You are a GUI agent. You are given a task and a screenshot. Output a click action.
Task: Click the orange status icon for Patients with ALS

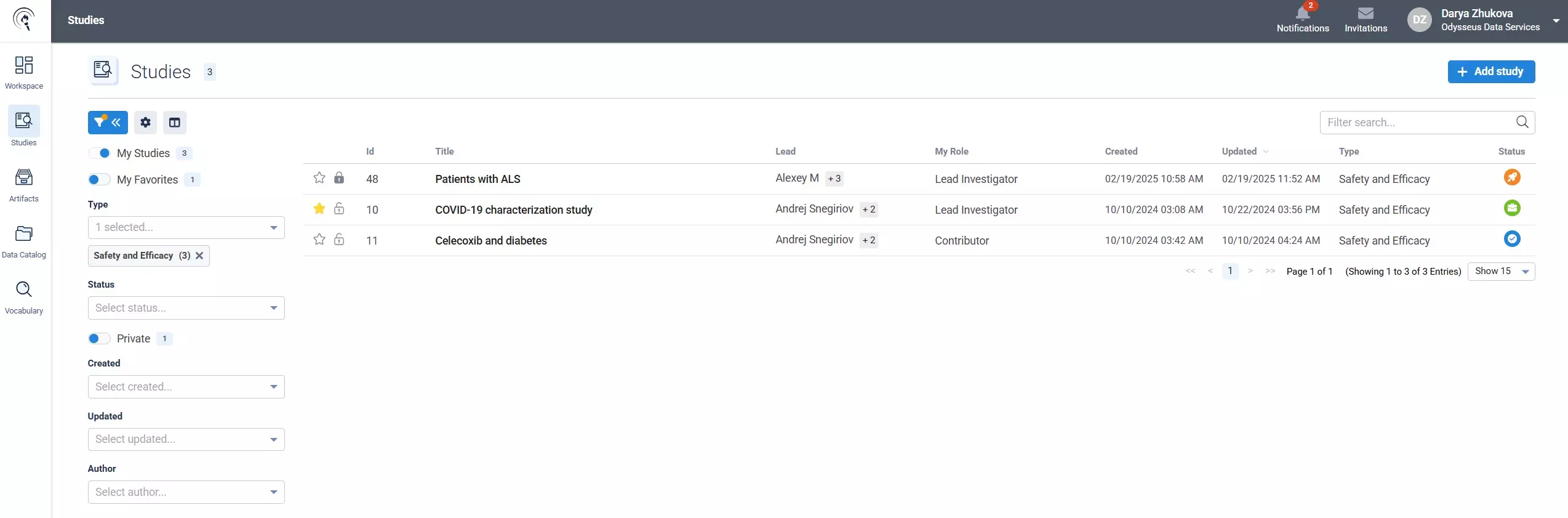tap(1512, 177)
